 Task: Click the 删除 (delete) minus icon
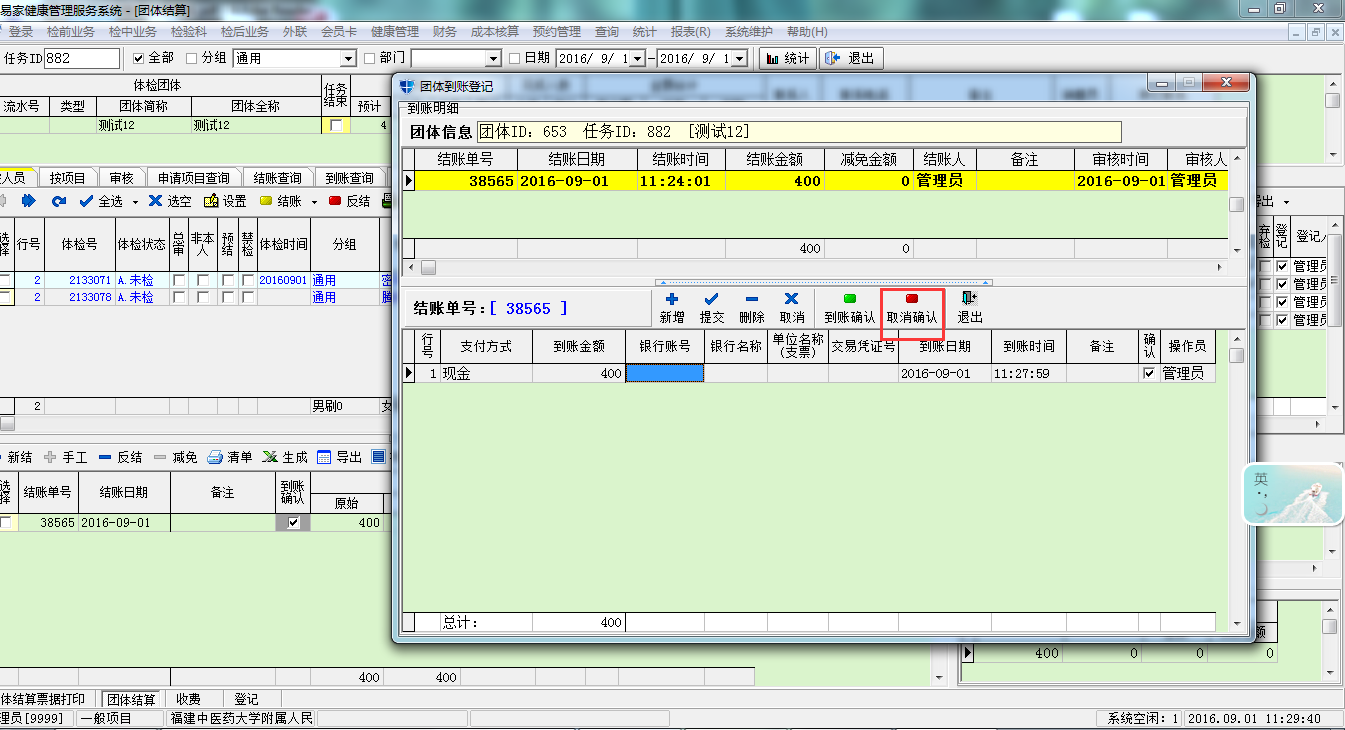tap(752, 299)
